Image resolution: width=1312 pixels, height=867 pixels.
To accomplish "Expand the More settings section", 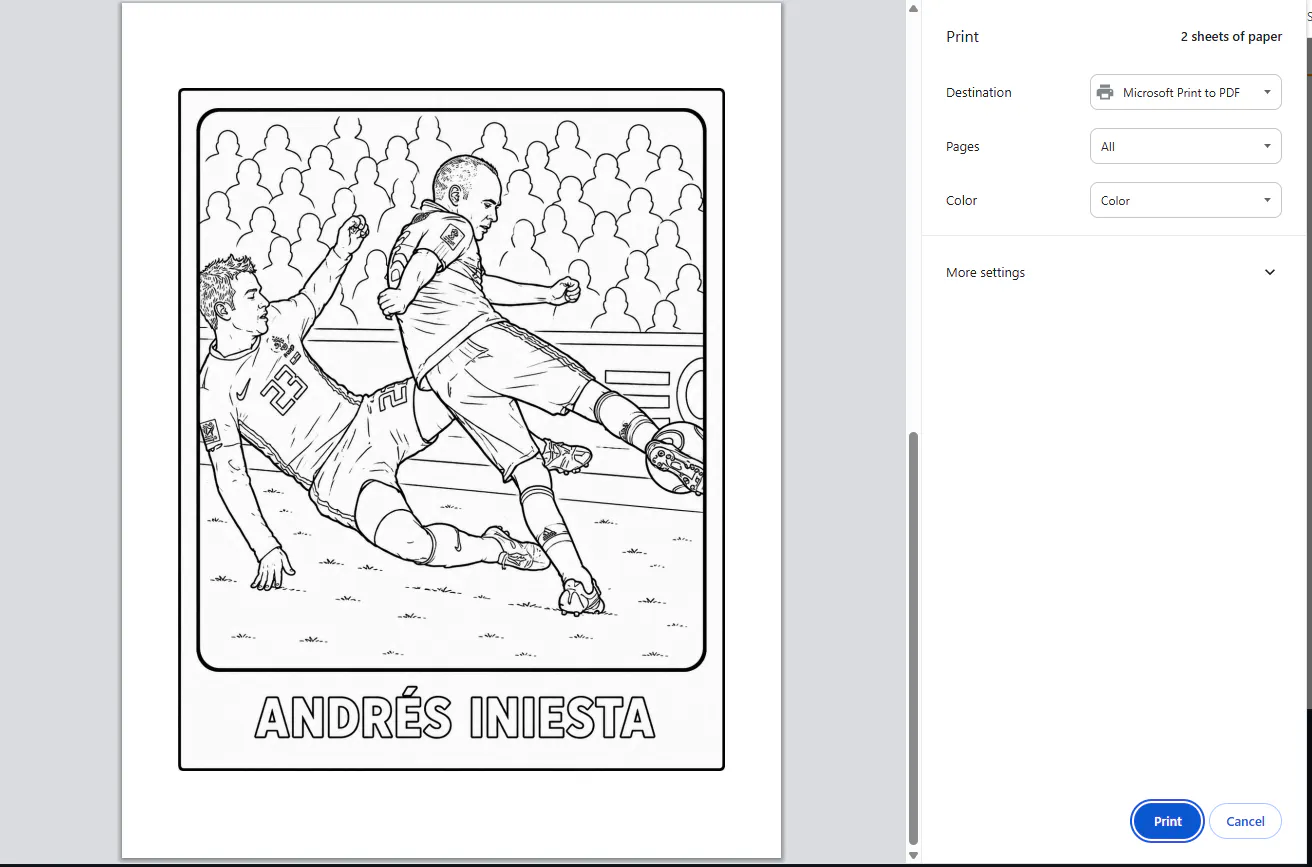I will click(x=1113, y=272).
